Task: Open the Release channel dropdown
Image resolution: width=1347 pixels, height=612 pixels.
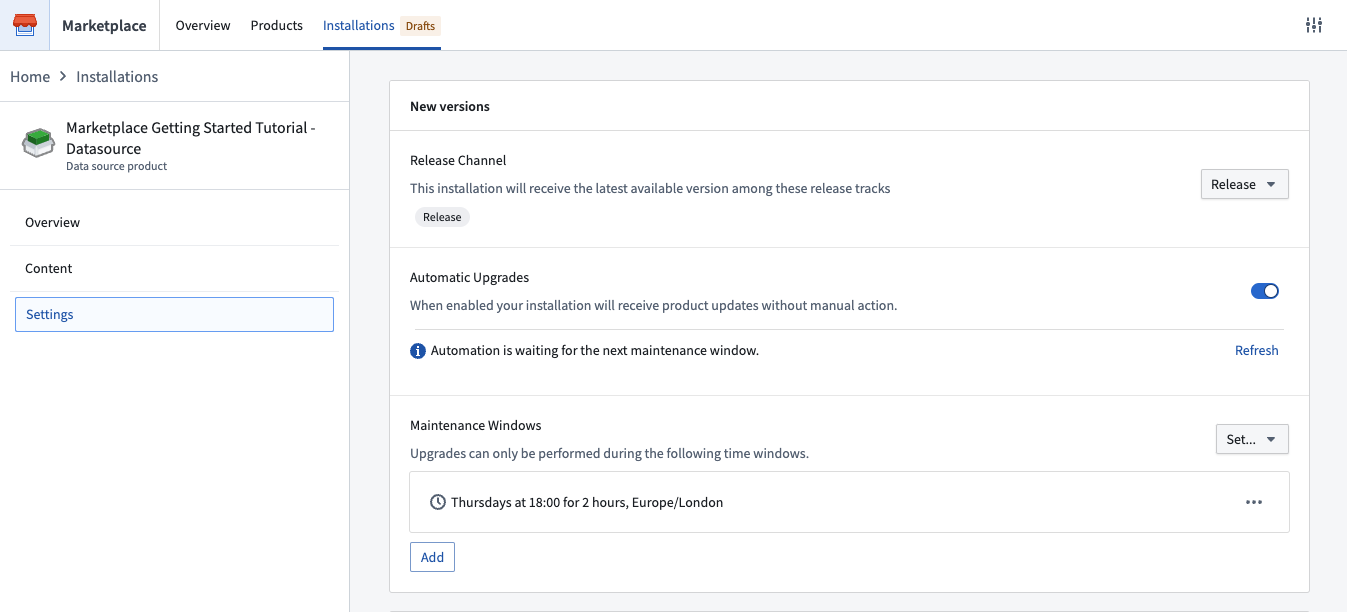Action: [x=1244, y=184]
